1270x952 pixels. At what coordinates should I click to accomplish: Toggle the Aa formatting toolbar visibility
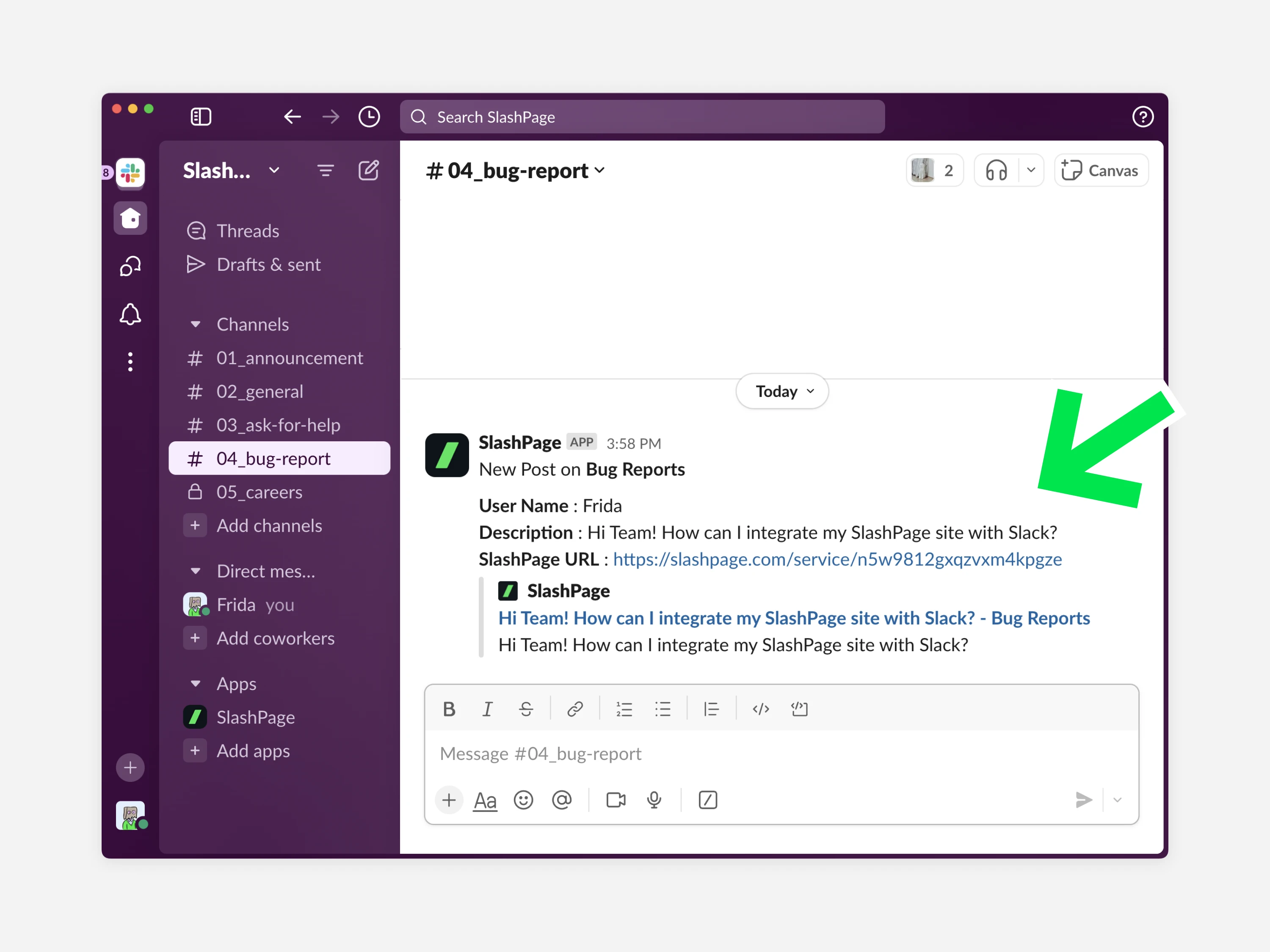pos(485,800)
